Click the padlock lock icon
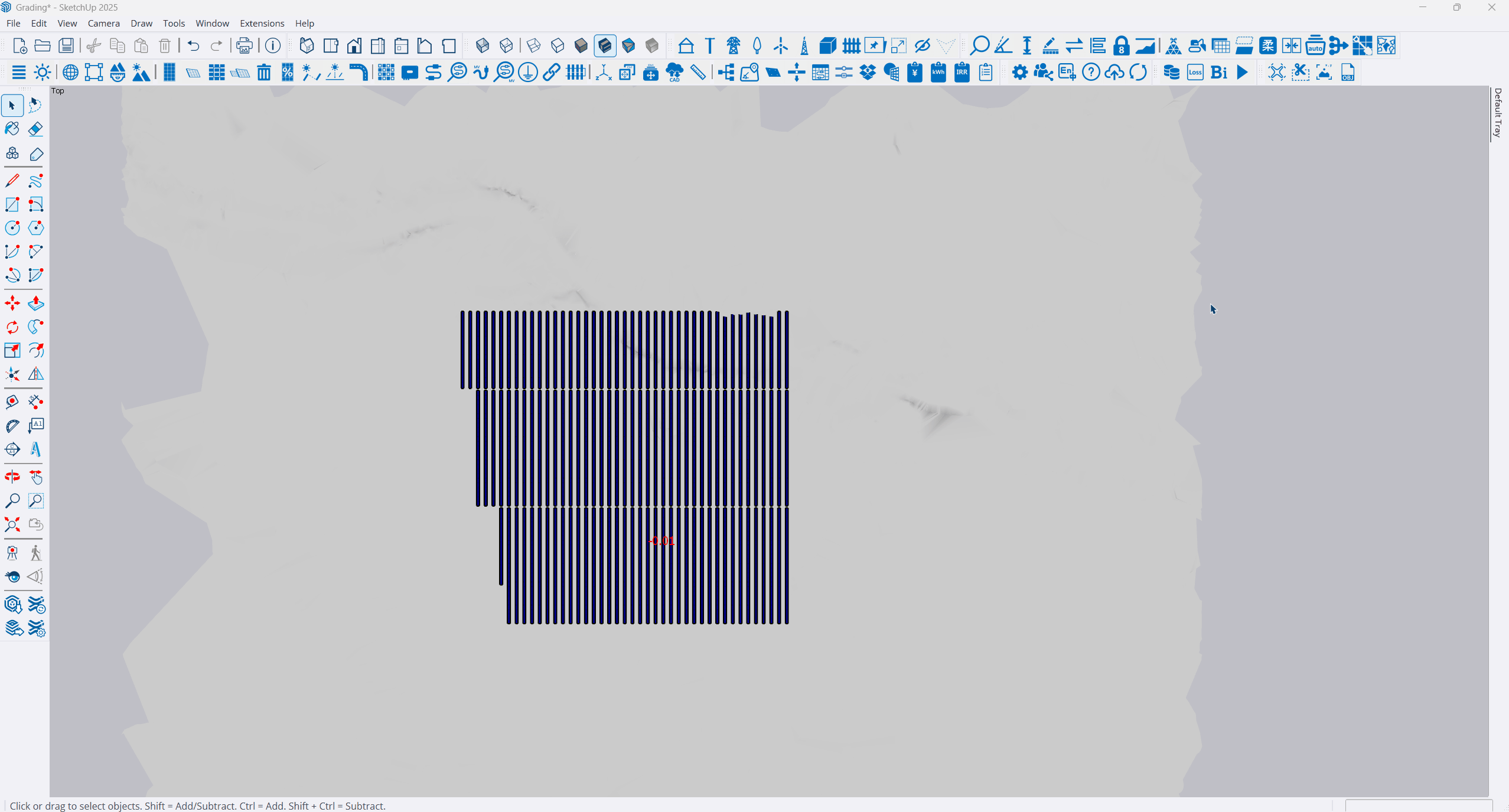 tap(1122, 45)
